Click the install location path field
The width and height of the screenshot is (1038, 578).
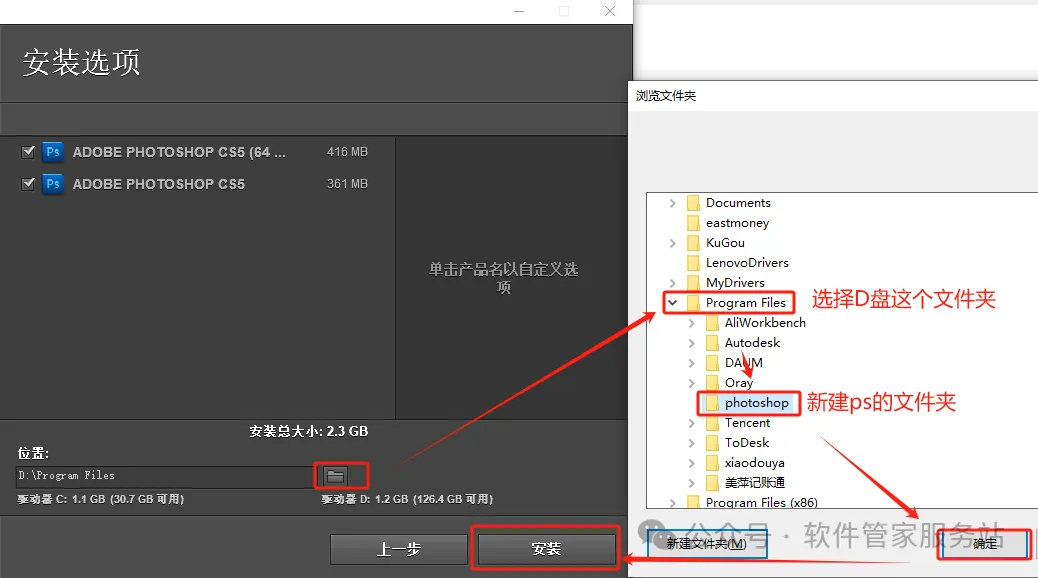(164, 476)
